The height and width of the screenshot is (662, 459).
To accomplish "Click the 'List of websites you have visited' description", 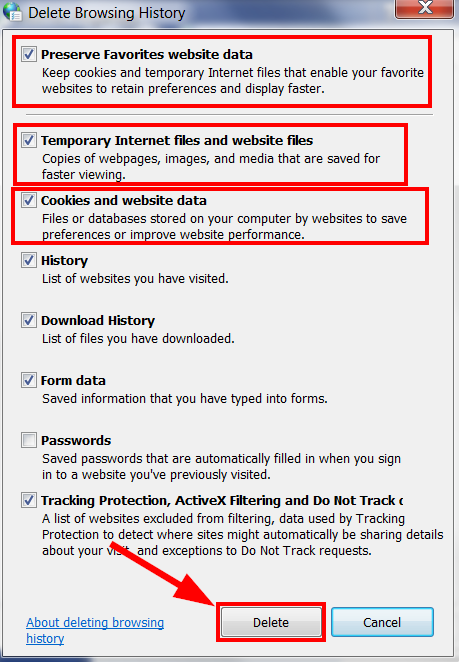I will click(135, 279).
